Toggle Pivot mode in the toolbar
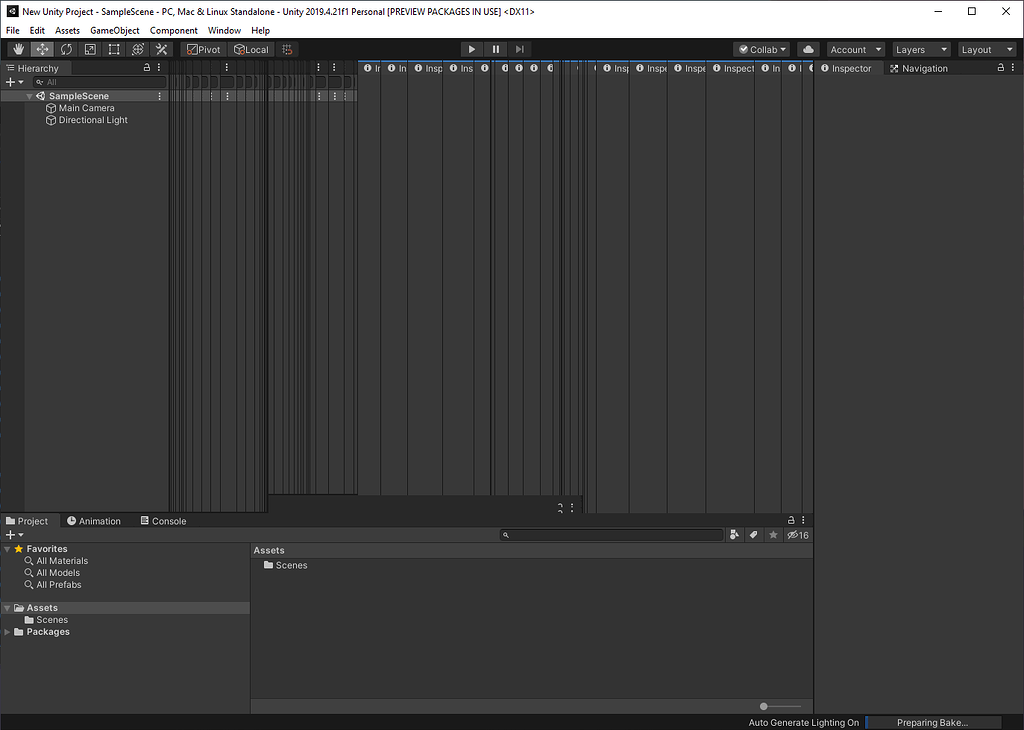Screen dimensions: 1024x730 coord(203,48)
